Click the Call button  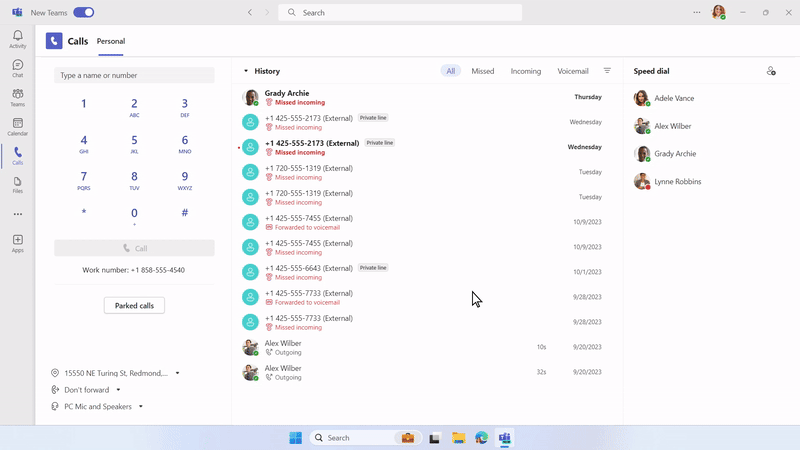(134, 248)
